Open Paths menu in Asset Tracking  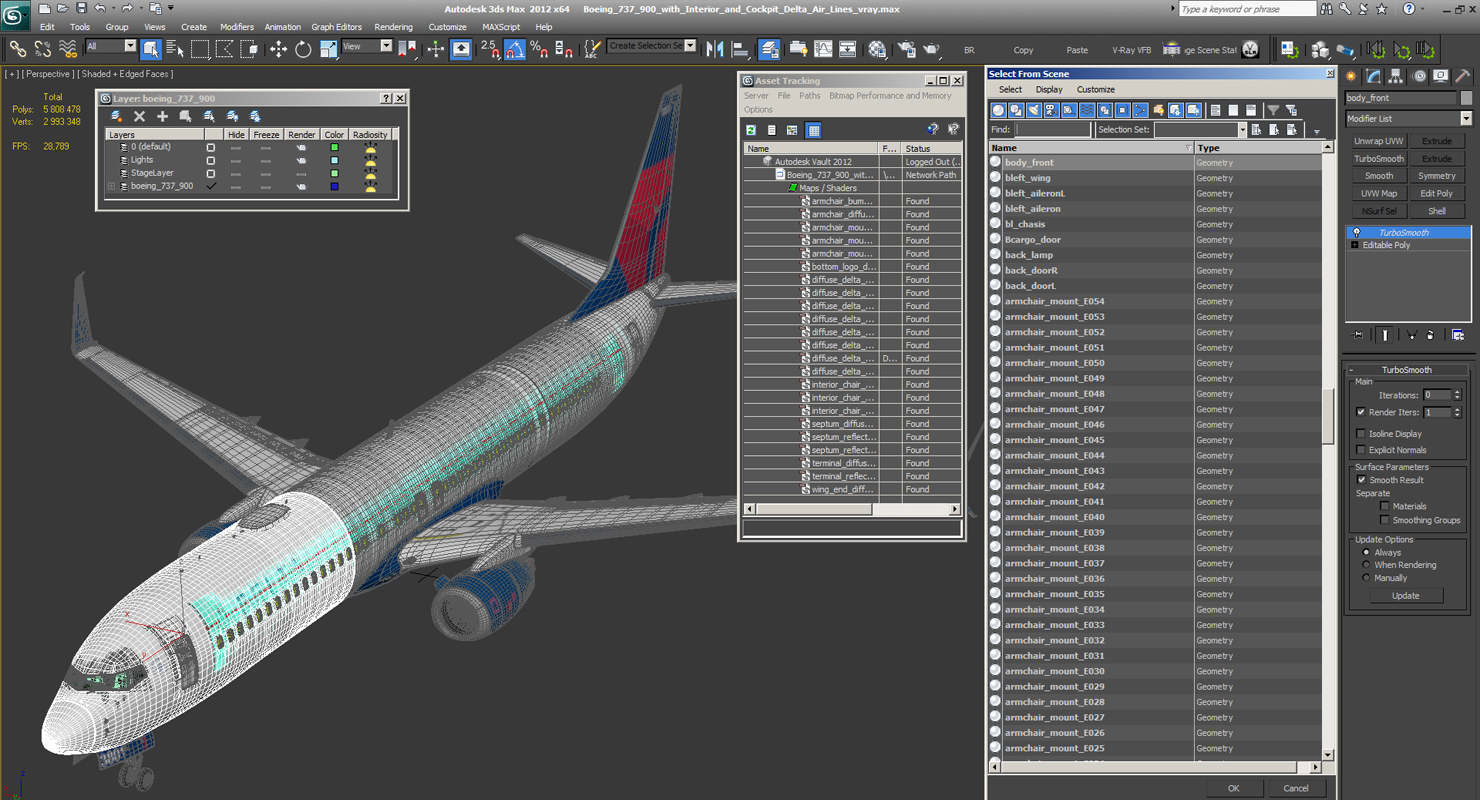(809, 96)
